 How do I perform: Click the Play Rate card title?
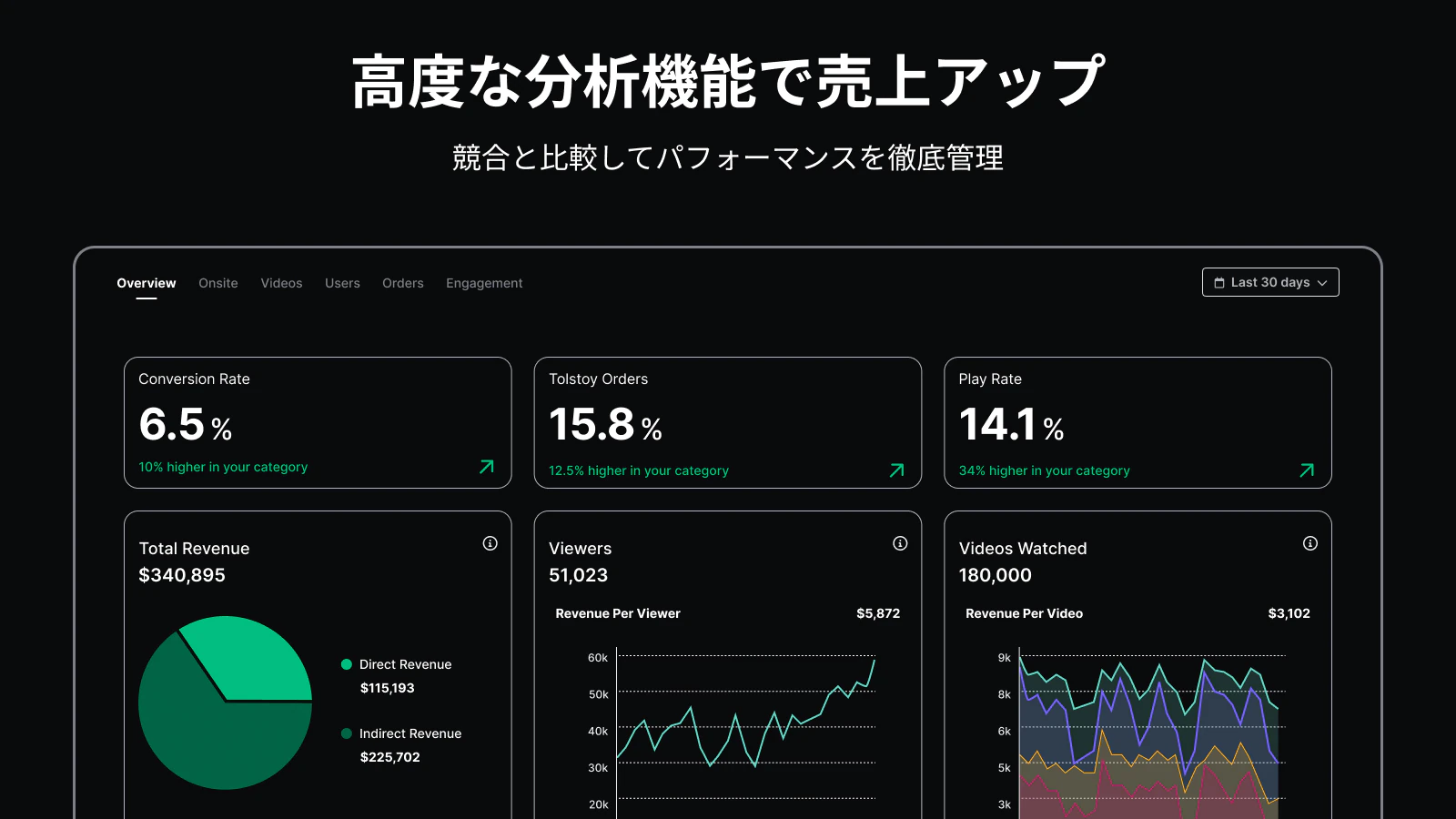[990, 379]
